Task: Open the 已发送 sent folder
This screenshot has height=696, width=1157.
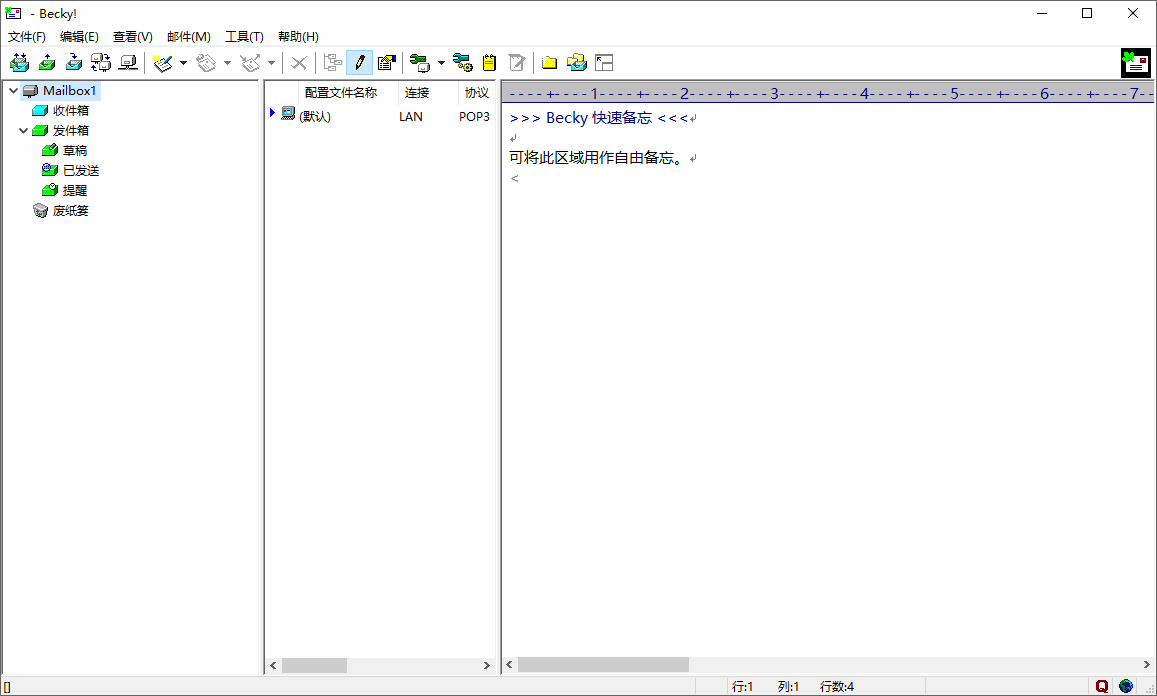Action: 81,170
